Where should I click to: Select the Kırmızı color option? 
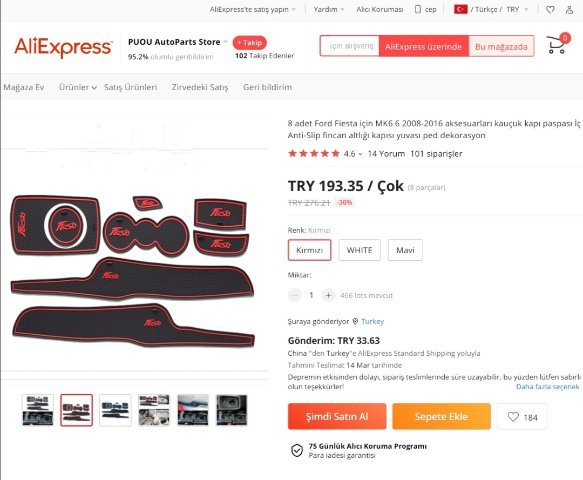tap(309, 250)
